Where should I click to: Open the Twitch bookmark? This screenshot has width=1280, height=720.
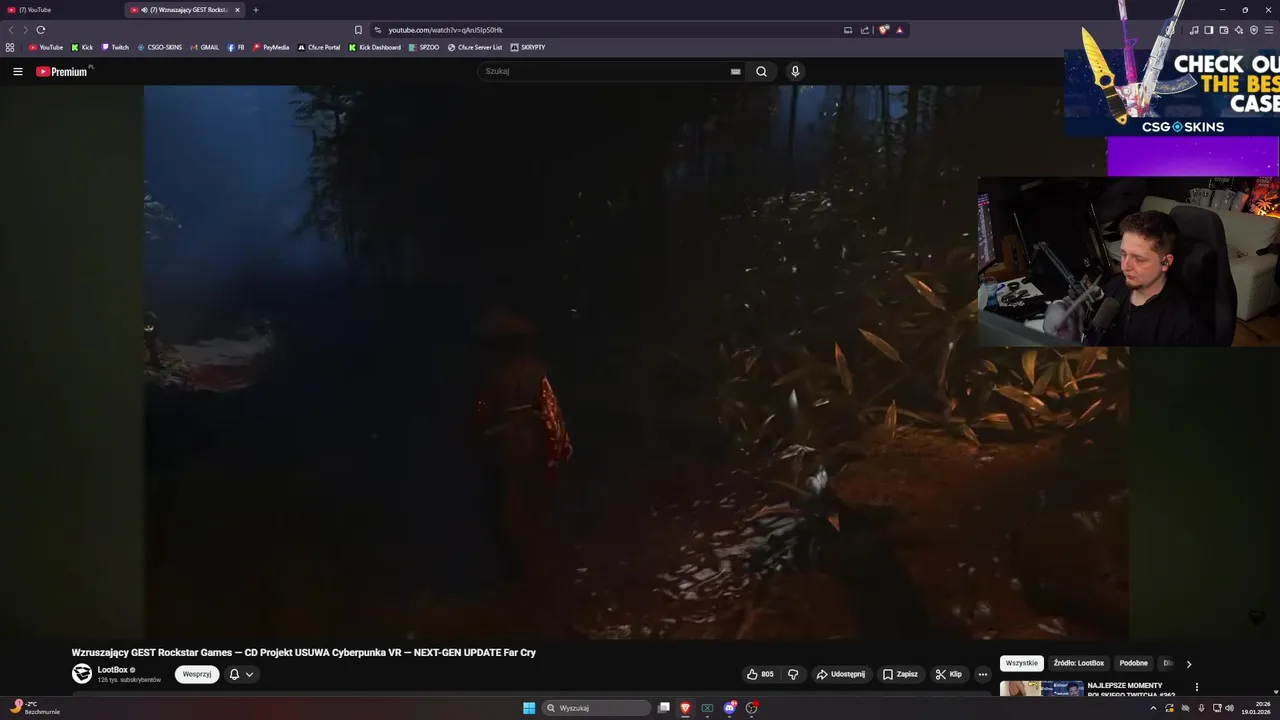coord(115,47)
